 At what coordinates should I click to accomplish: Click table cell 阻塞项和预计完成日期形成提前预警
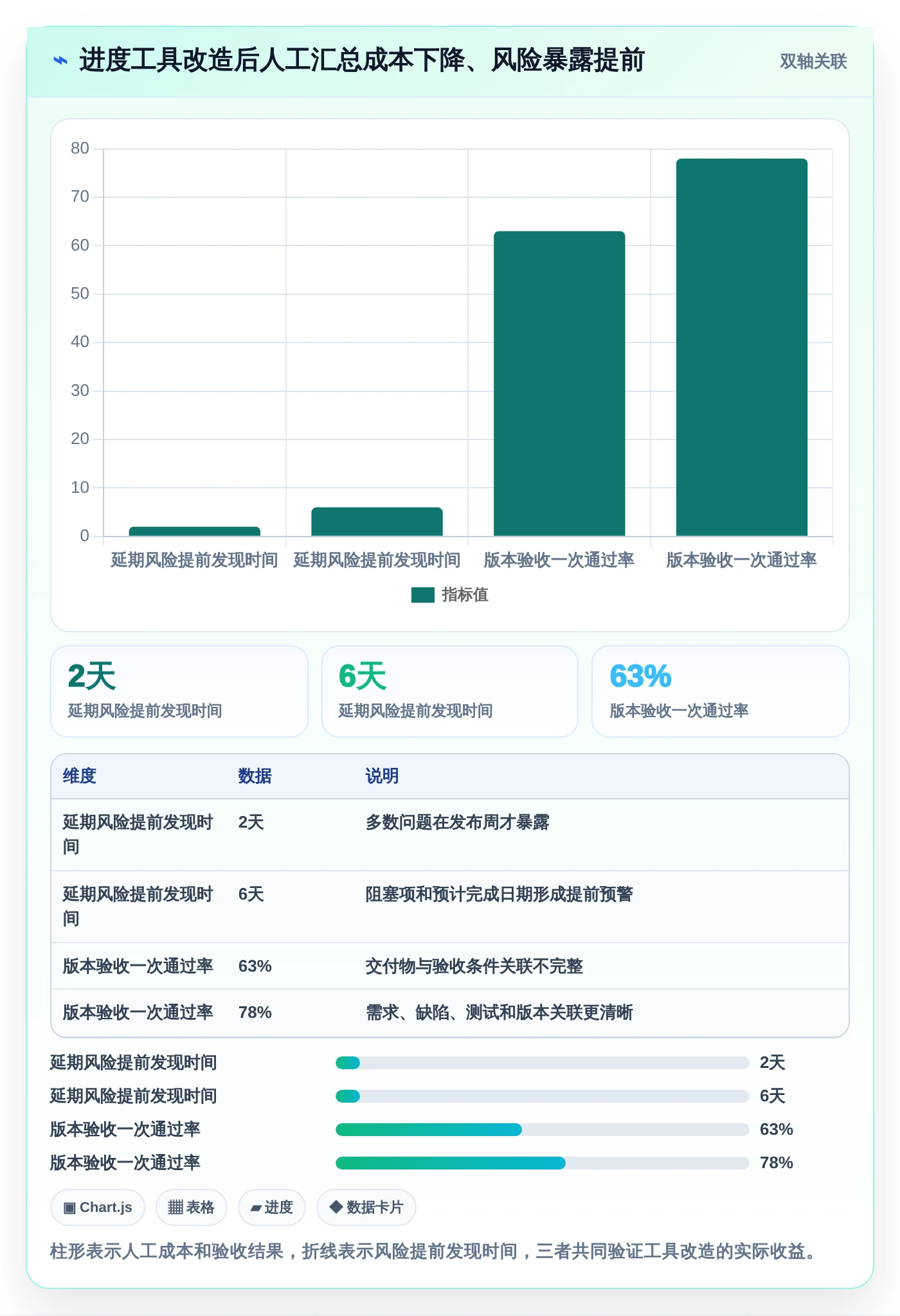tap(499, 894)
